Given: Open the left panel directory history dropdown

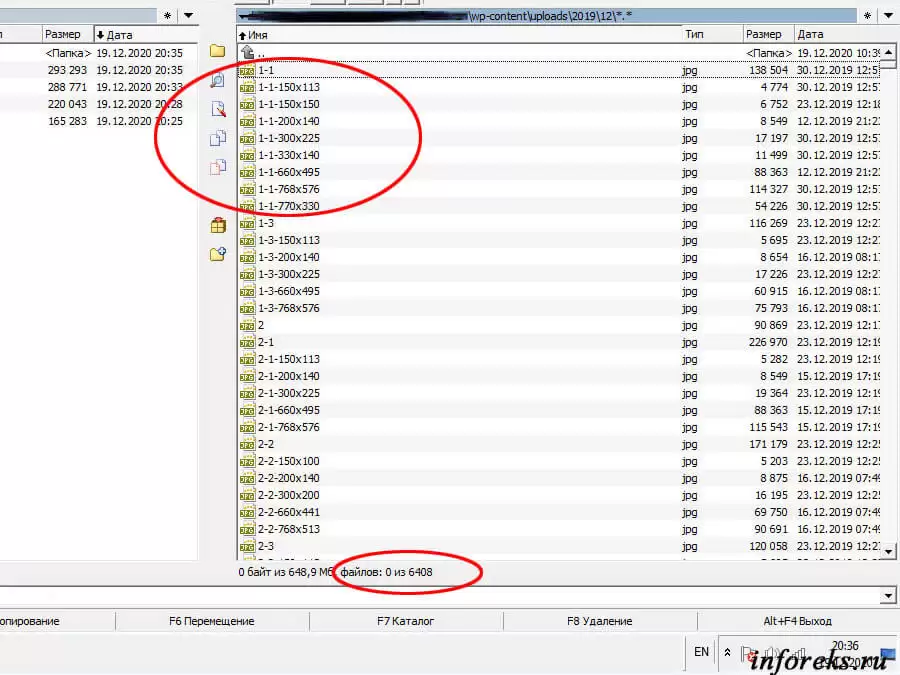Looking at the screenshot, I should point(188,16).
